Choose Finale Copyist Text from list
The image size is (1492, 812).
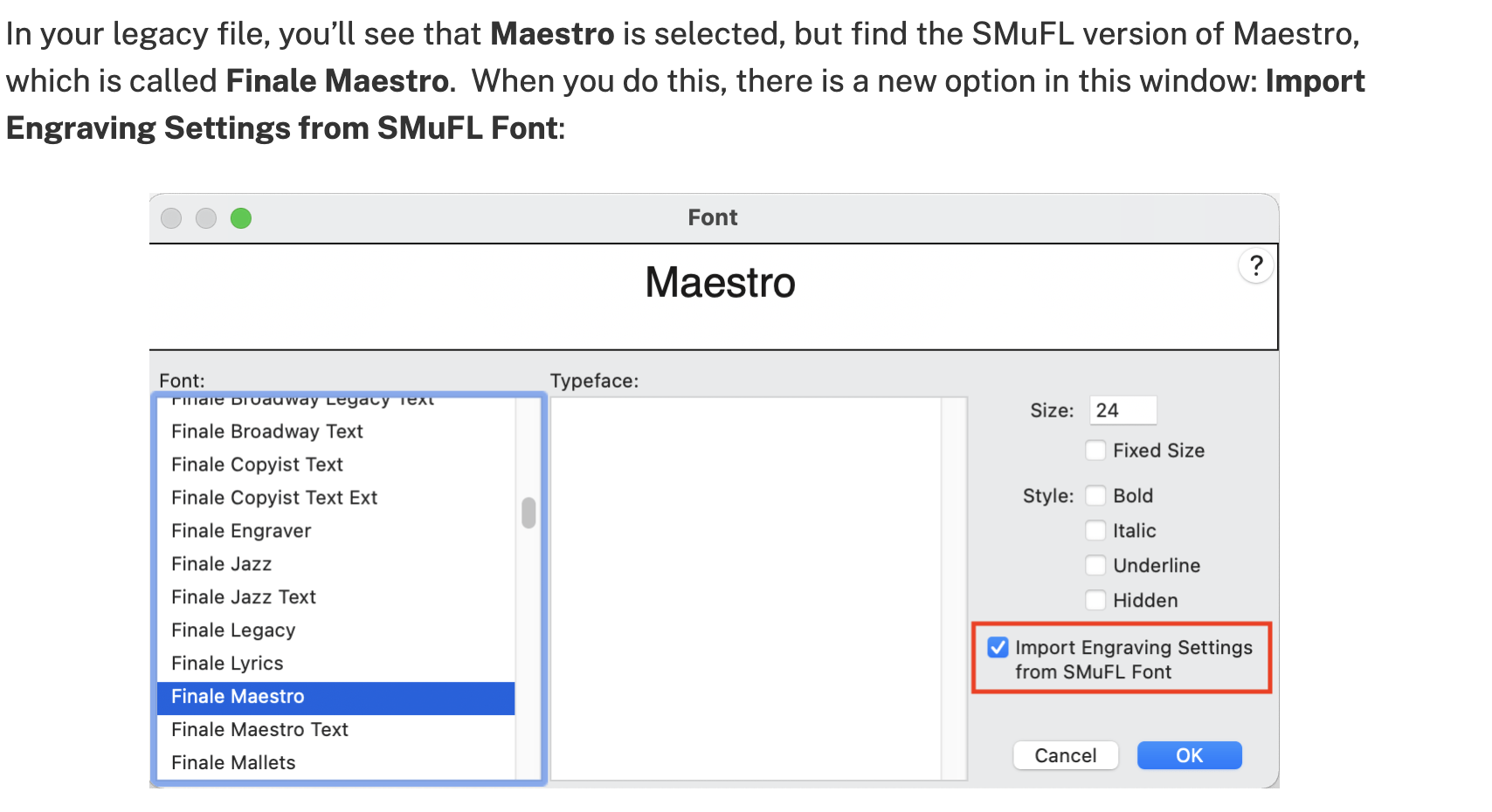coord(257,464)
